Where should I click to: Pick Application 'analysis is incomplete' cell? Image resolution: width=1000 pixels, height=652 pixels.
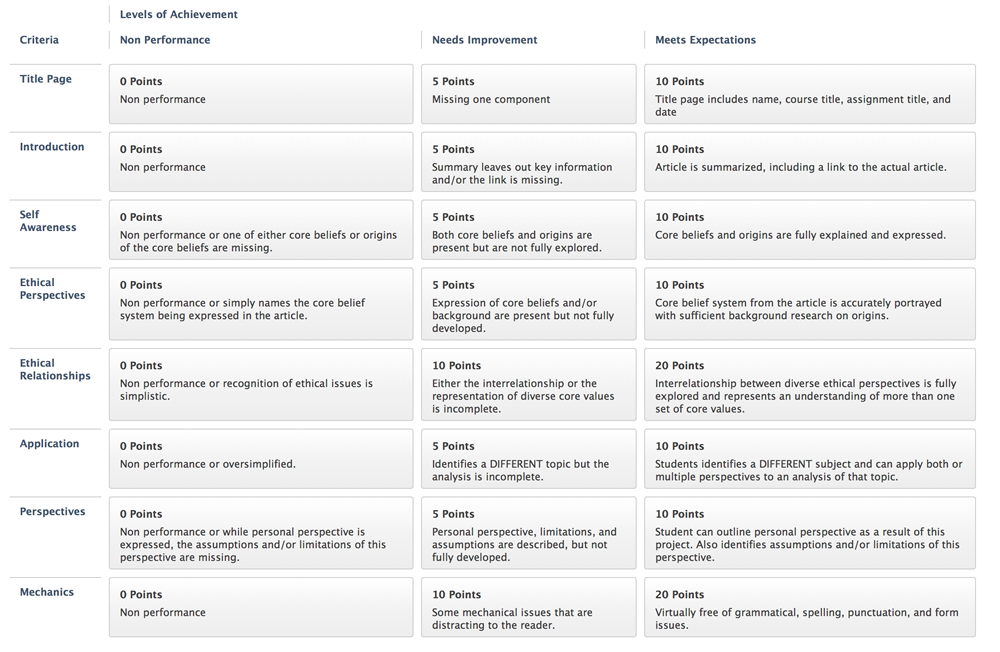click(x=528, y=459)
